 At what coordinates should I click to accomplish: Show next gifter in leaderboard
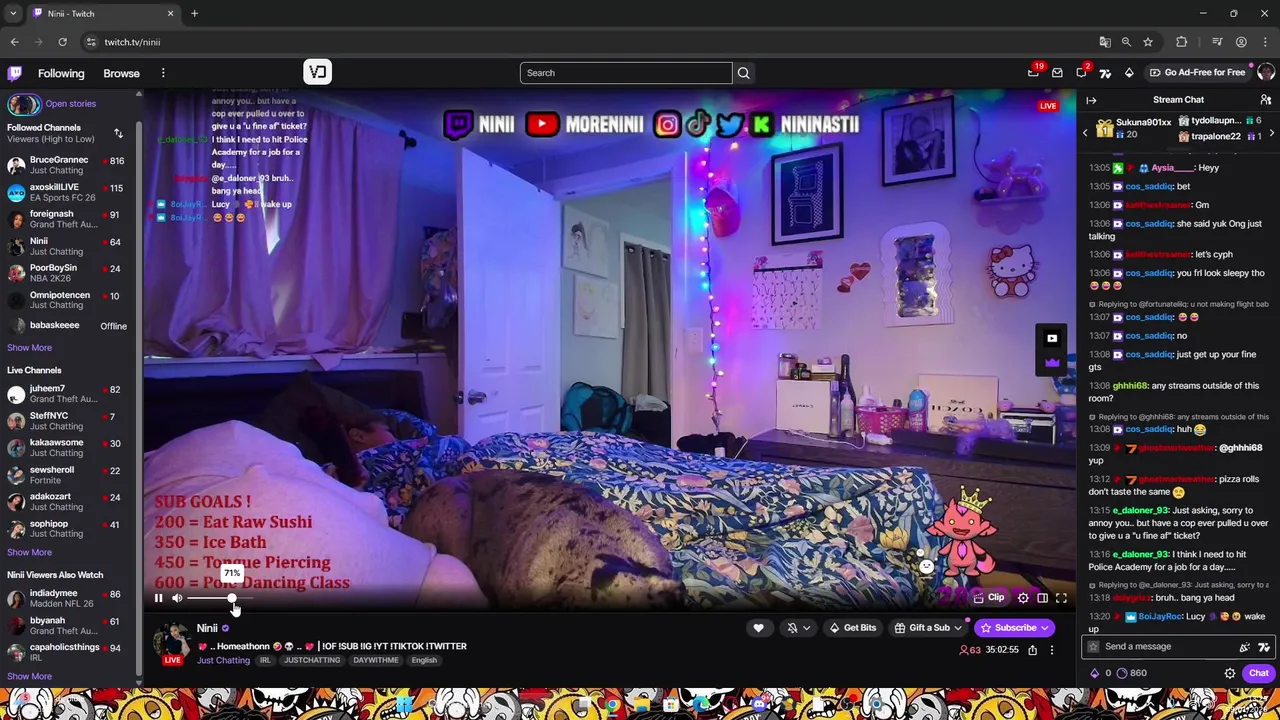coord(1271,133)
